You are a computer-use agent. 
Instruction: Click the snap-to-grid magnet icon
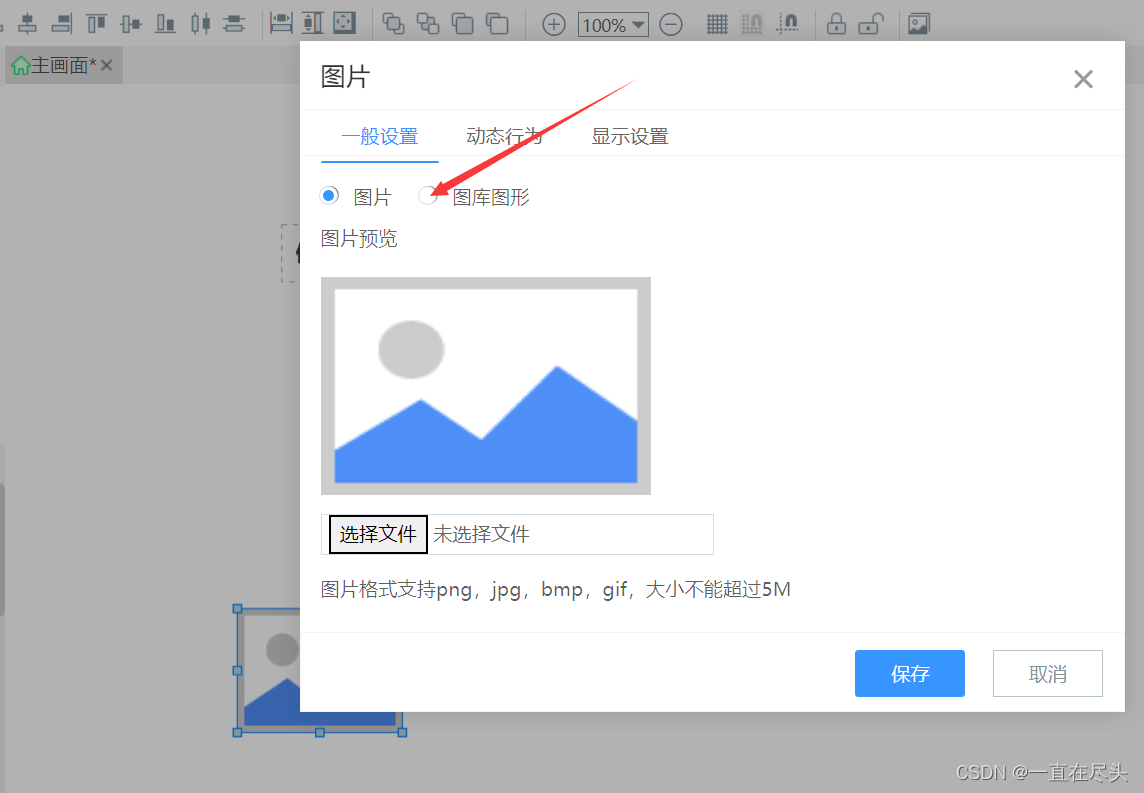coord(752,24)
